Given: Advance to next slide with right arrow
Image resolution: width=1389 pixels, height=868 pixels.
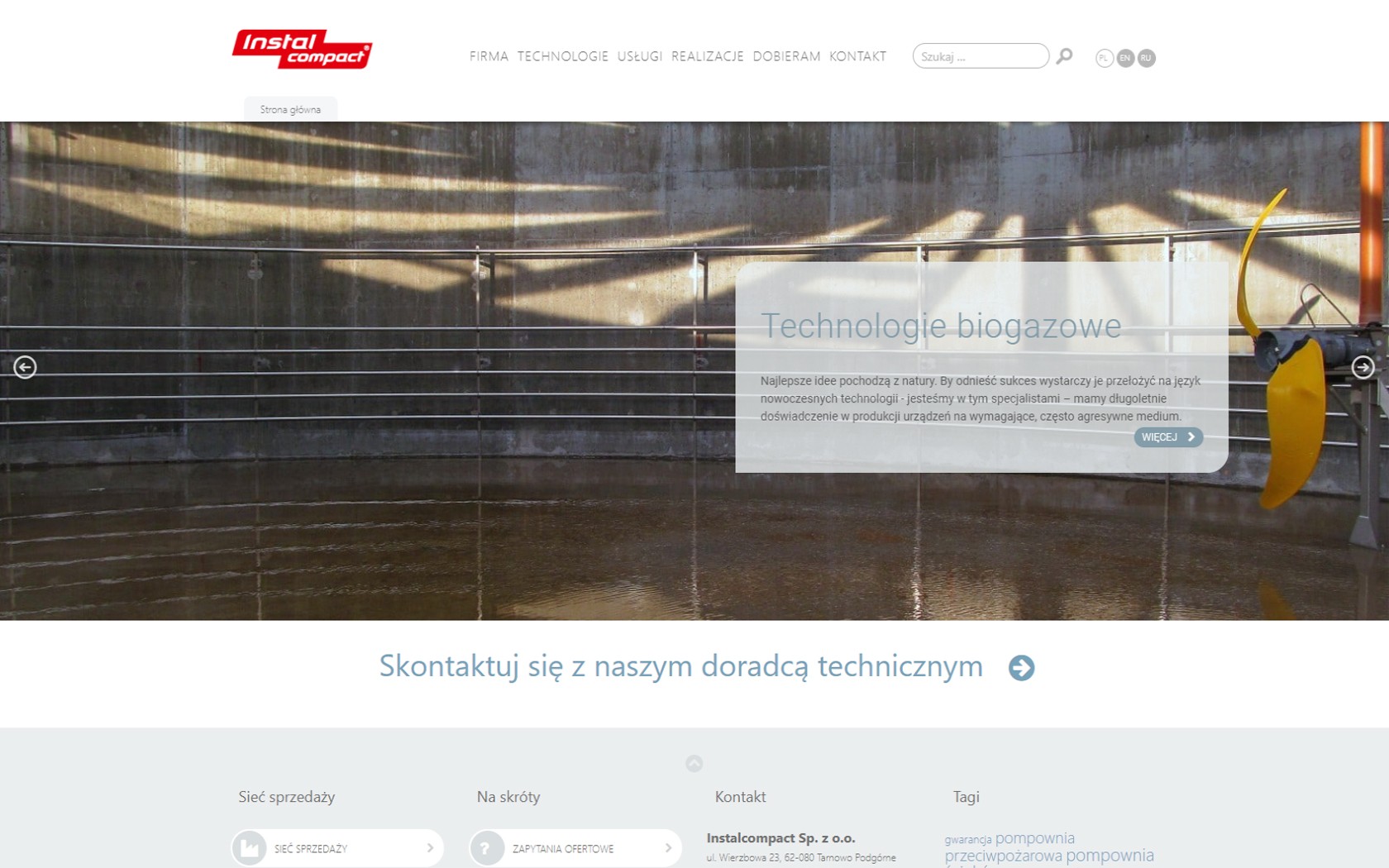Looking at the screenshot, I should coord(1363,367).
